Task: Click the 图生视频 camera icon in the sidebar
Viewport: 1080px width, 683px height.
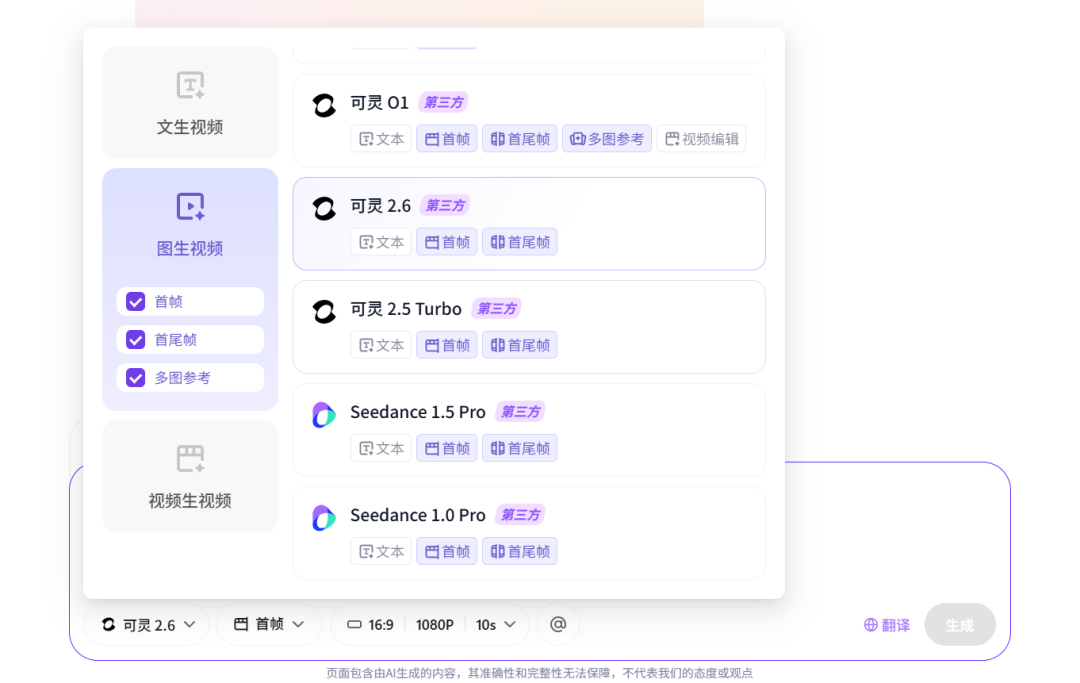Action: point(189,208)
